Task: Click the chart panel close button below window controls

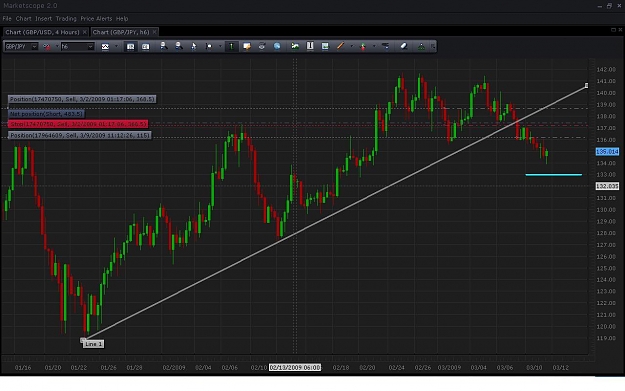Action: 620,30
